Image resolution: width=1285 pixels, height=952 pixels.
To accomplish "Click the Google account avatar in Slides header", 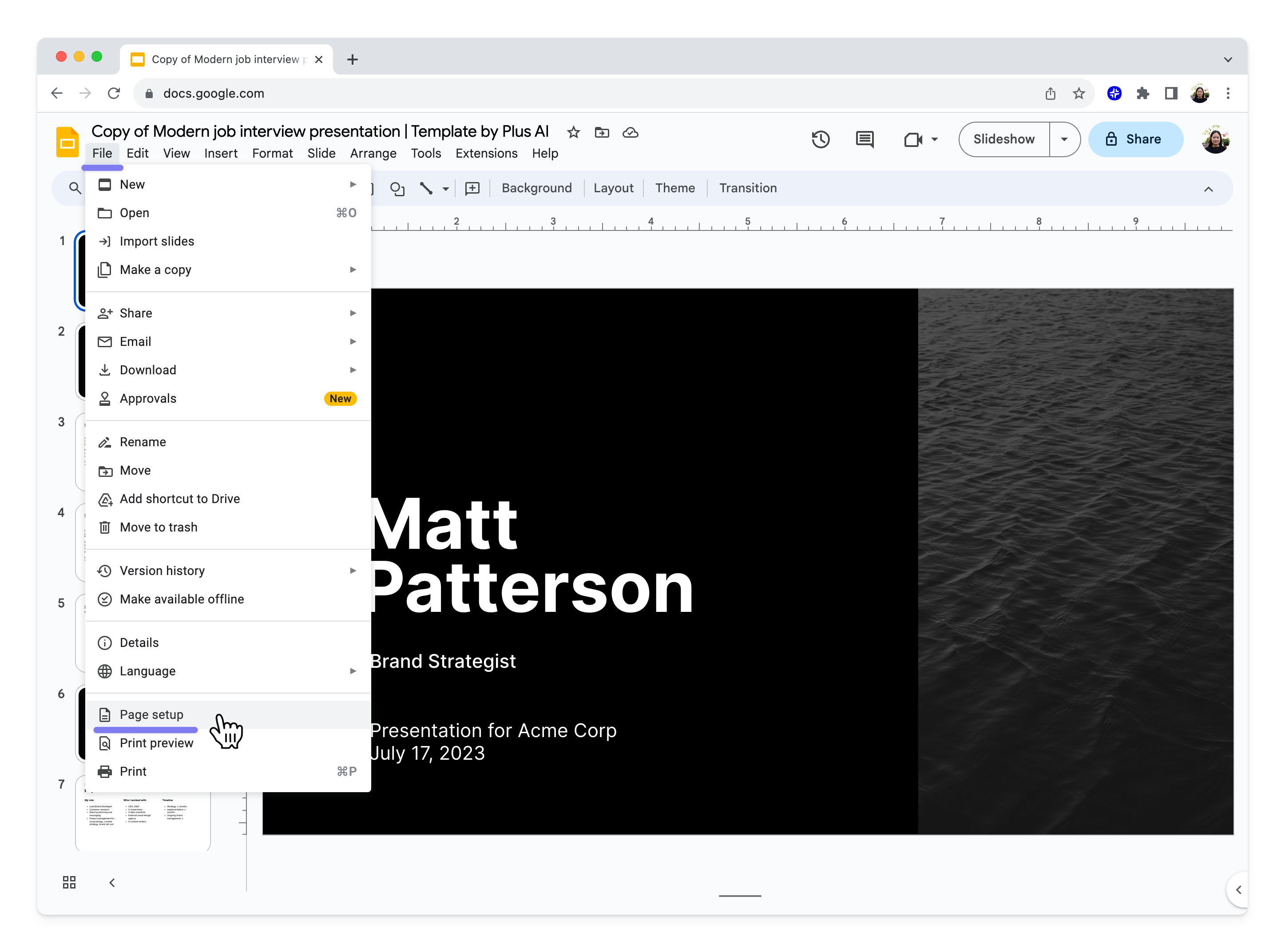I will (1215, 139).
